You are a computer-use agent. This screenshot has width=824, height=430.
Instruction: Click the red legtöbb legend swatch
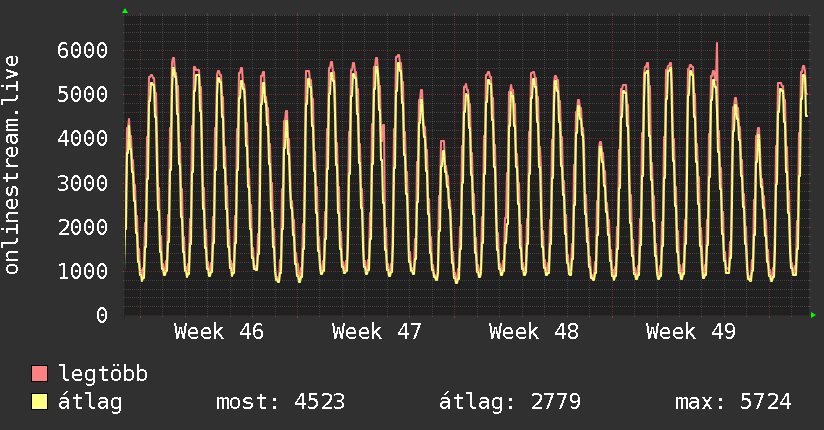(x=40, y=374)
